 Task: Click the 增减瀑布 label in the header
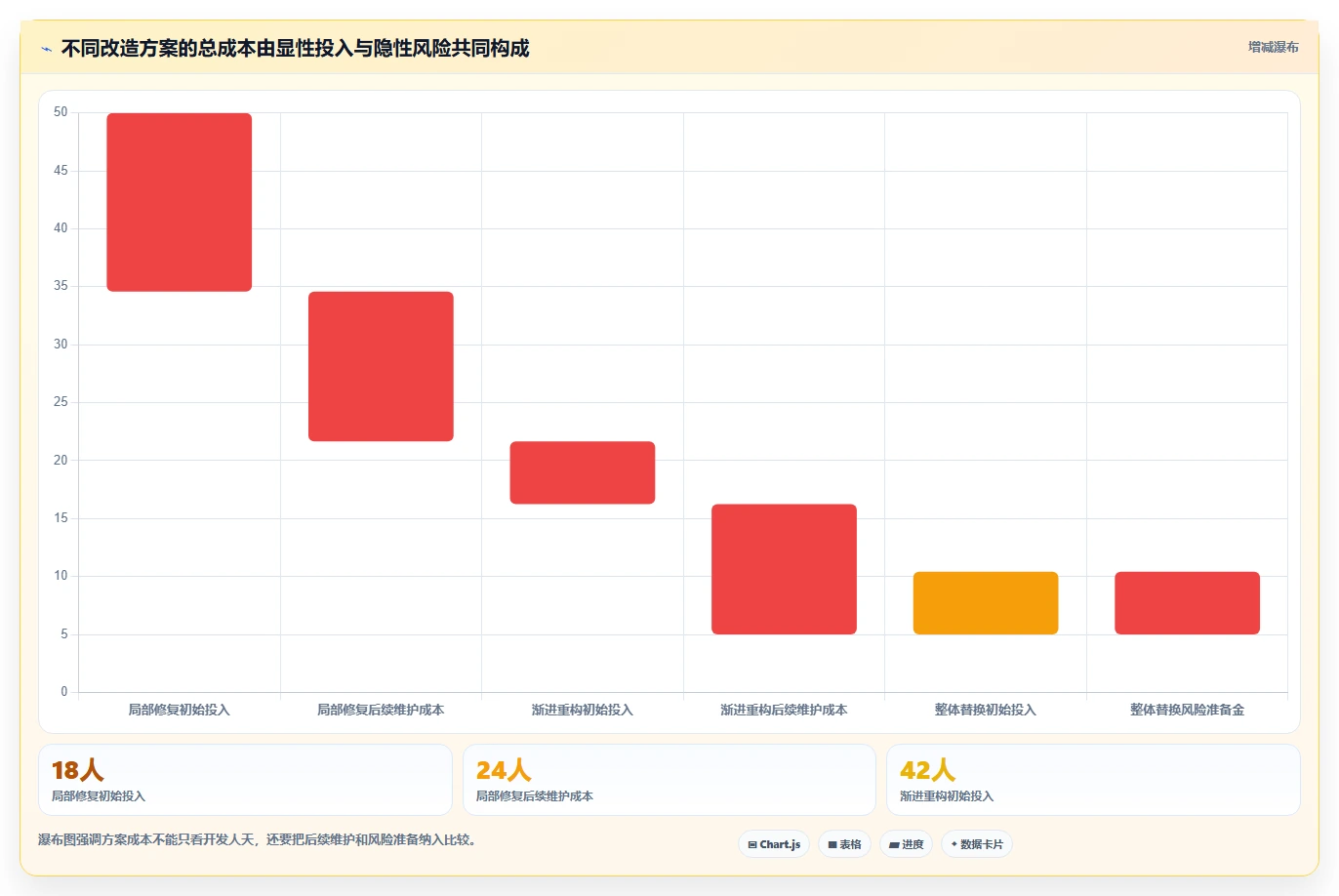pyautogui.click(x=1273, y=47)
